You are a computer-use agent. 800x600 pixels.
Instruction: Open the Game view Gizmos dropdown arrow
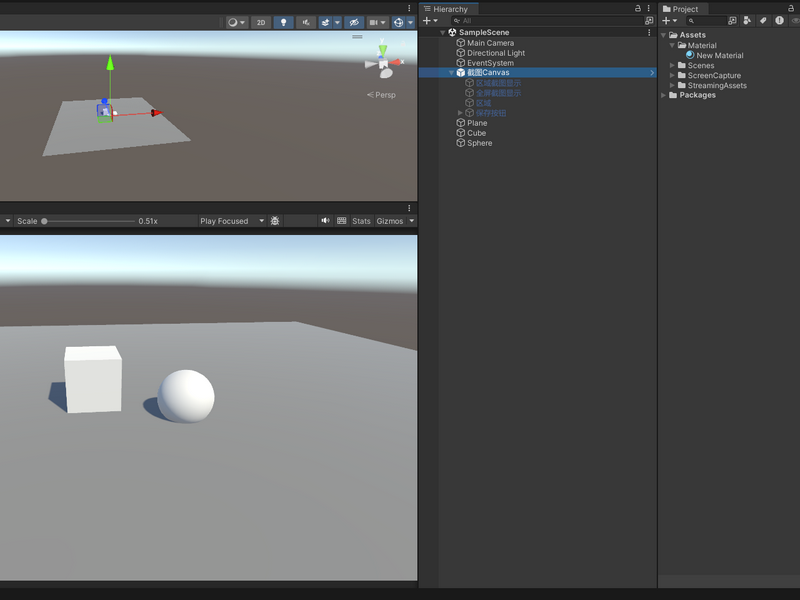[x=412, y=221]
